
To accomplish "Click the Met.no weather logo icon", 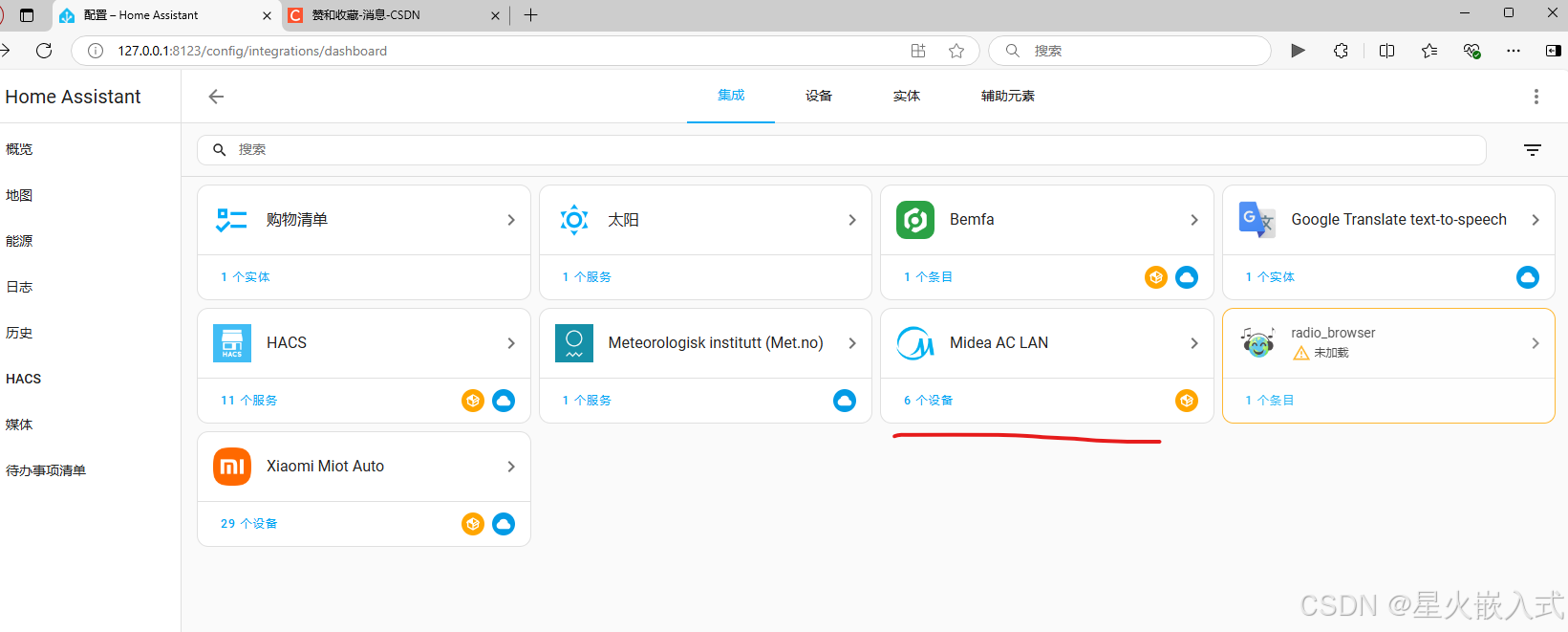I will tap(574, 343).
